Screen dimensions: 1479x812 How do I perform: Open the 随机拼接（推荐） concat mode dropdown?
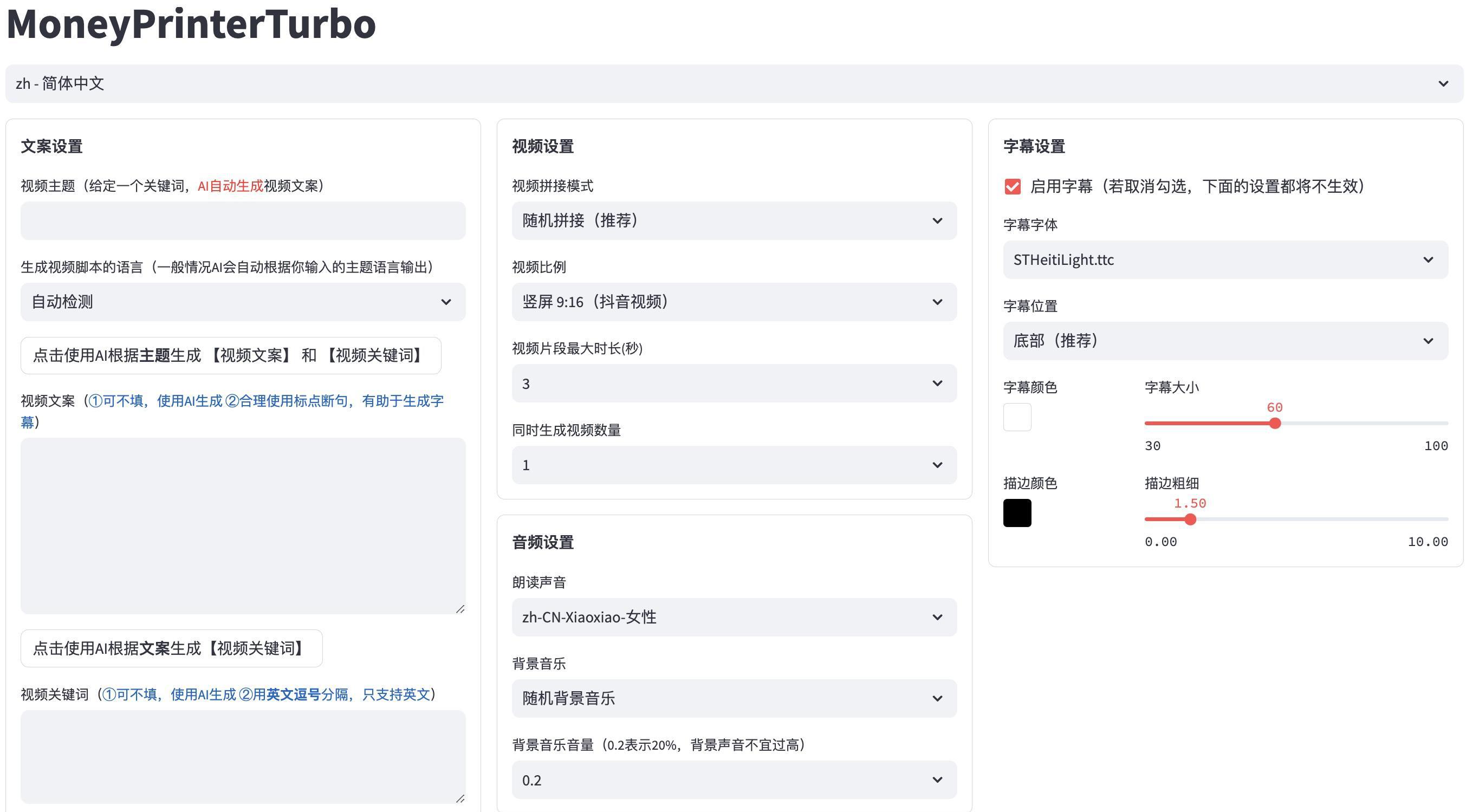coord(734,220)
